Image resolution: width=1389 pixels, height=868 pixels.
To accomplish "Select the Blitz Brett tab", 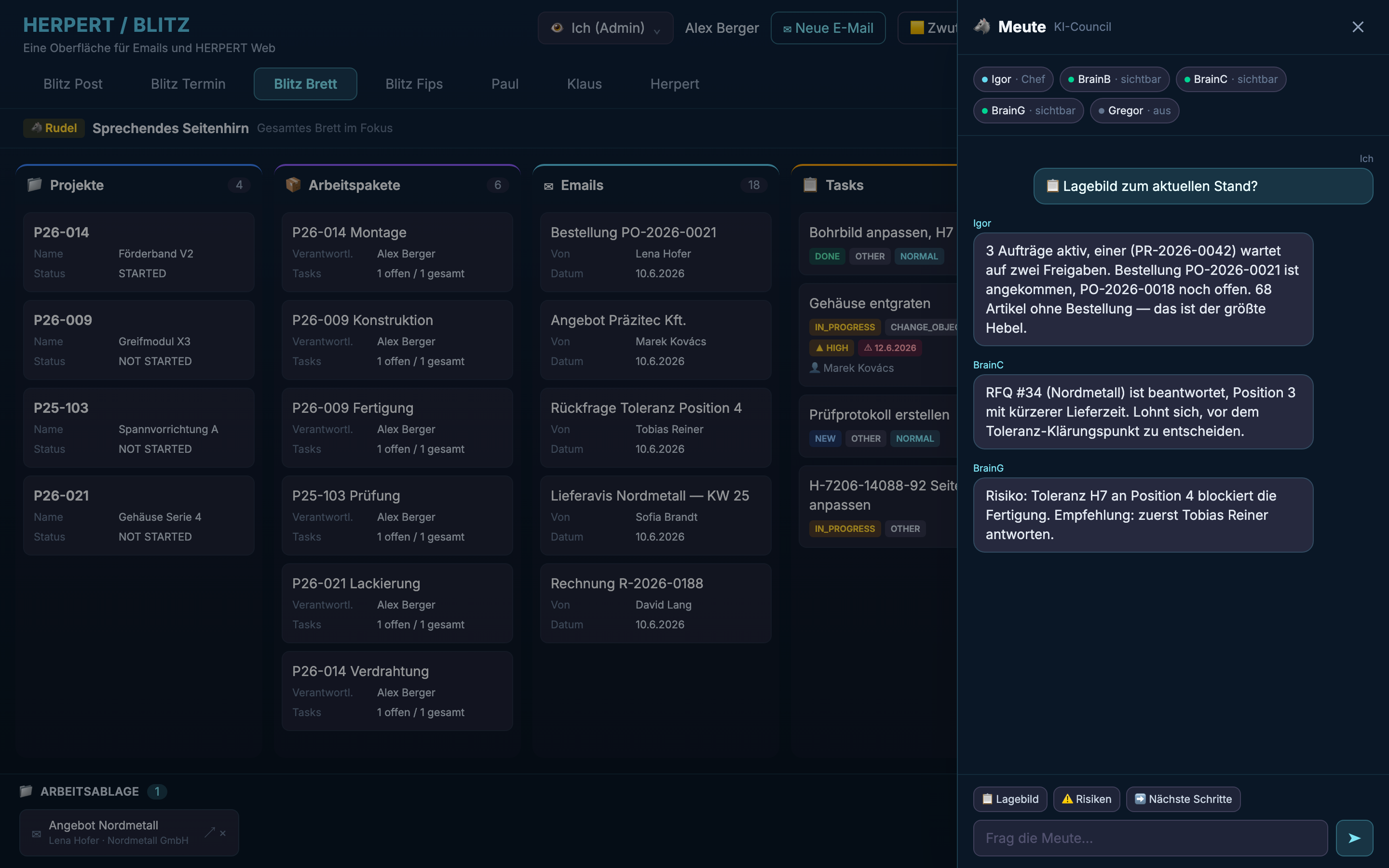I will tap(305, 84).
